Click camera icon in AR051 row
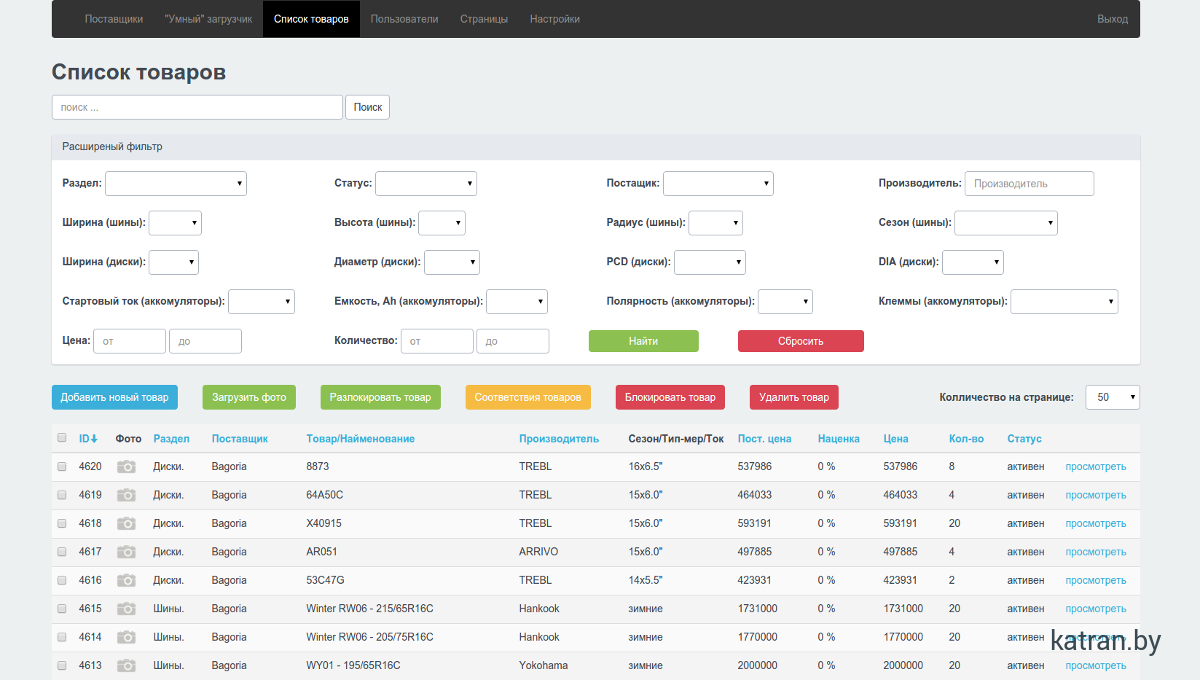 tap(126, 552)
